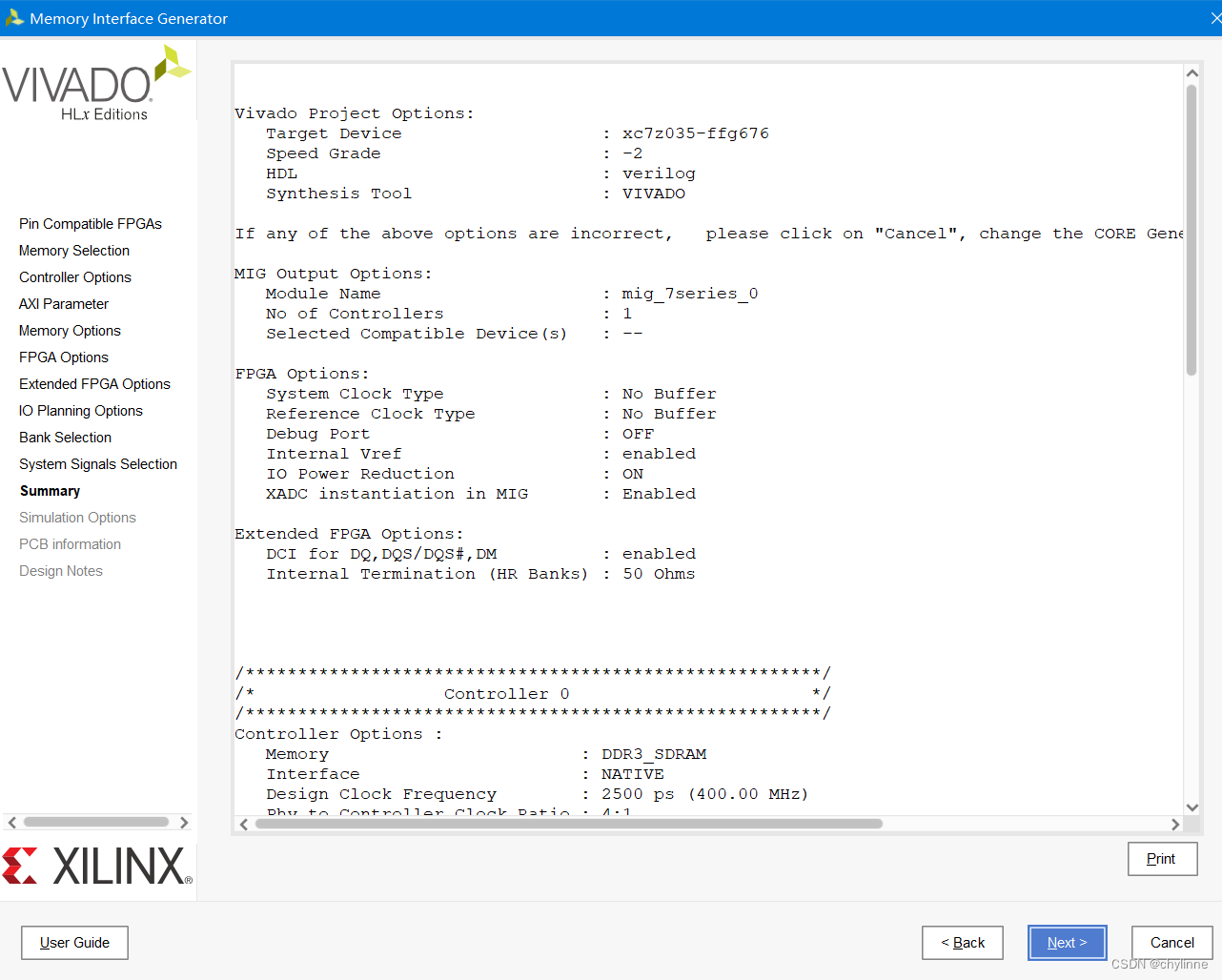This screenshot has height=980, width=1222.
Task: Click the 'FPGA Options:' heading text
Action: tap(302, 374)
